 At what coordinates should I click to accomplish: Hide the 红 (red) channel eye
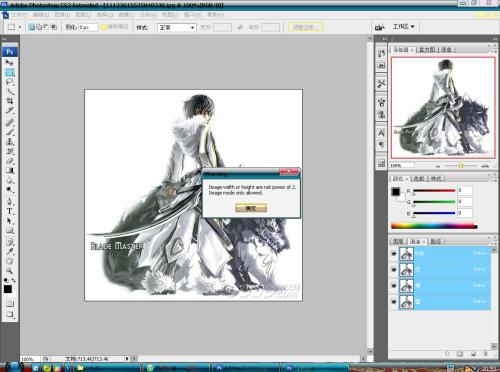click(394, 269)
